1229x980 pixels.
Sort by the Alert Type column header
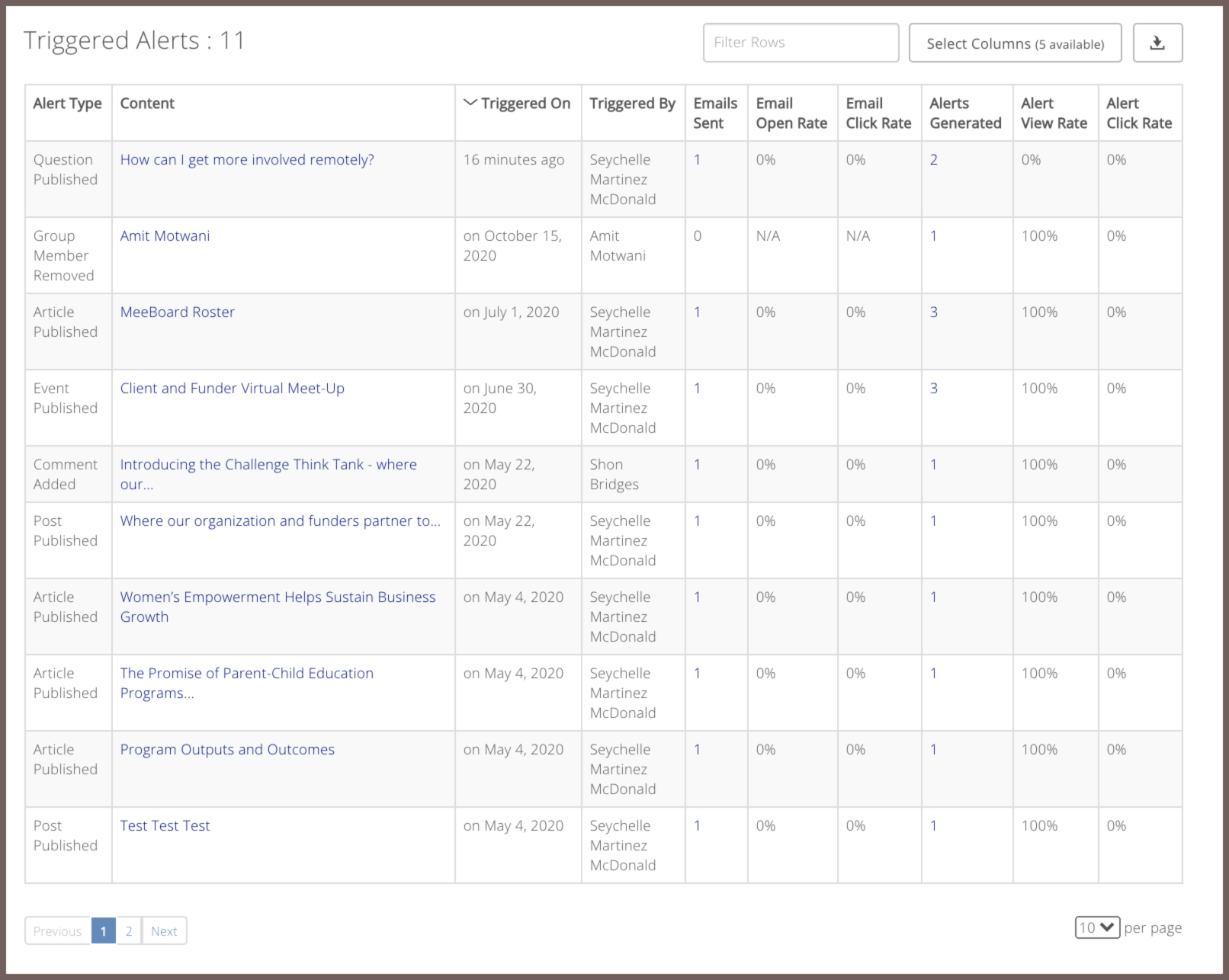point(67,103)
